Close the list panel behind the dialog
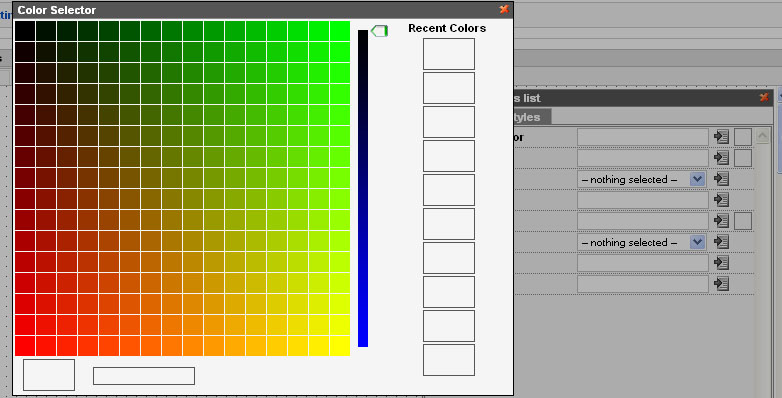The height and width of the screenshot is (398, 782). coord(764,97)
